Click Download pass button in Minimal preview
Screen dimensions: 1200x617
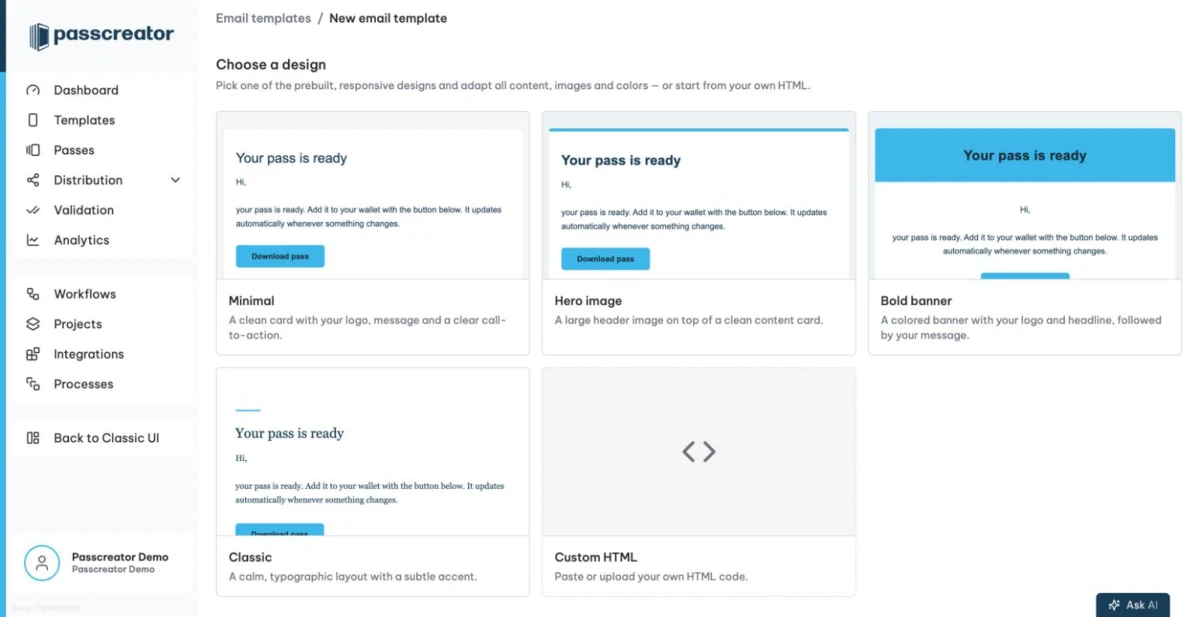coord(280,256)
